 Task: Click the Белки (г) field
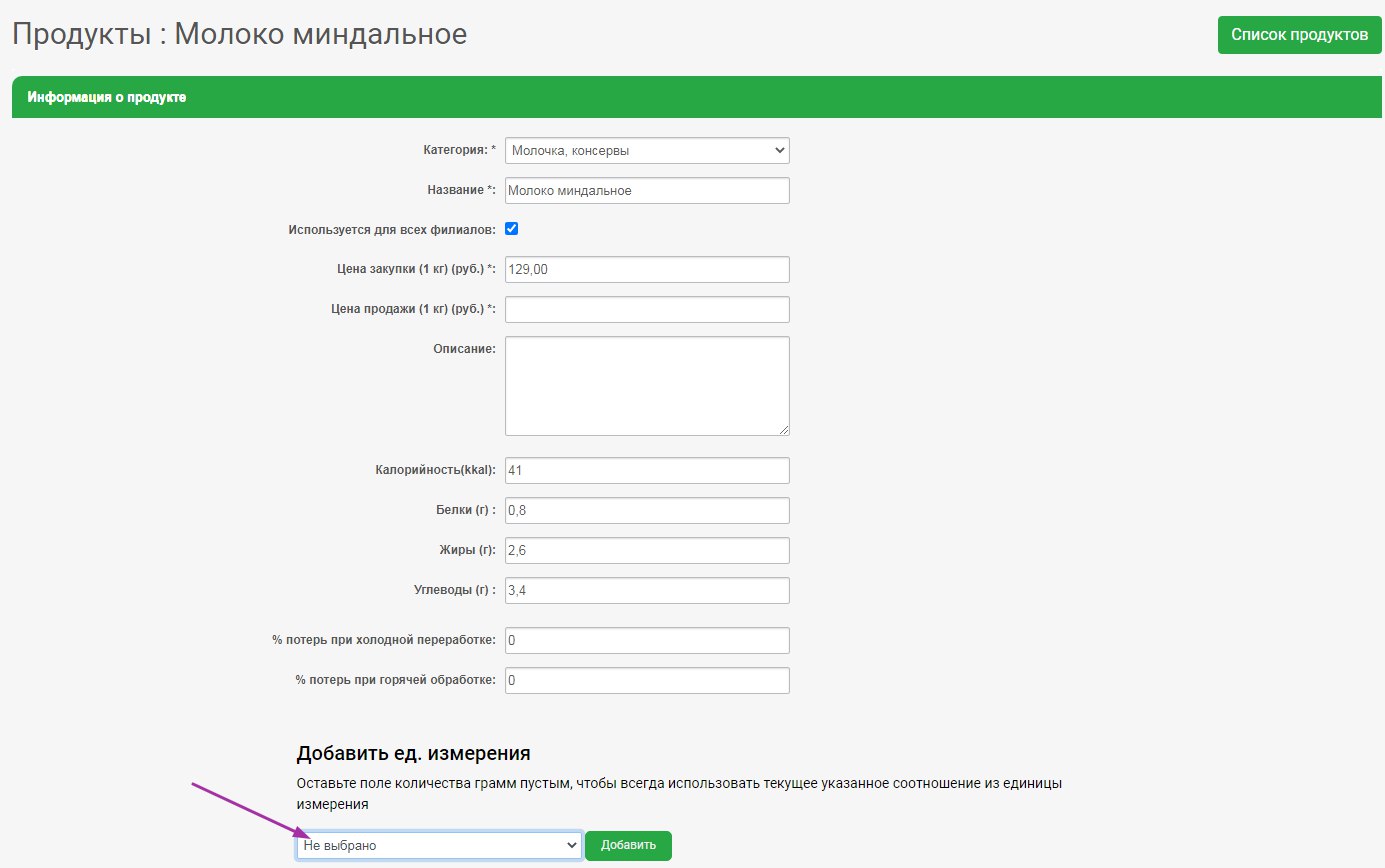647,511
